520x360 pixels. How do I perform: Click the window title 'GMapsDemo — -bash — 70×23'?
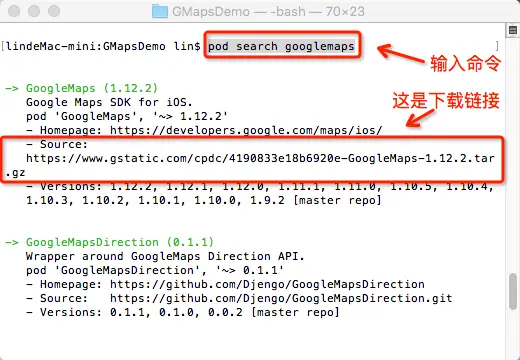[x=268, y=12]
